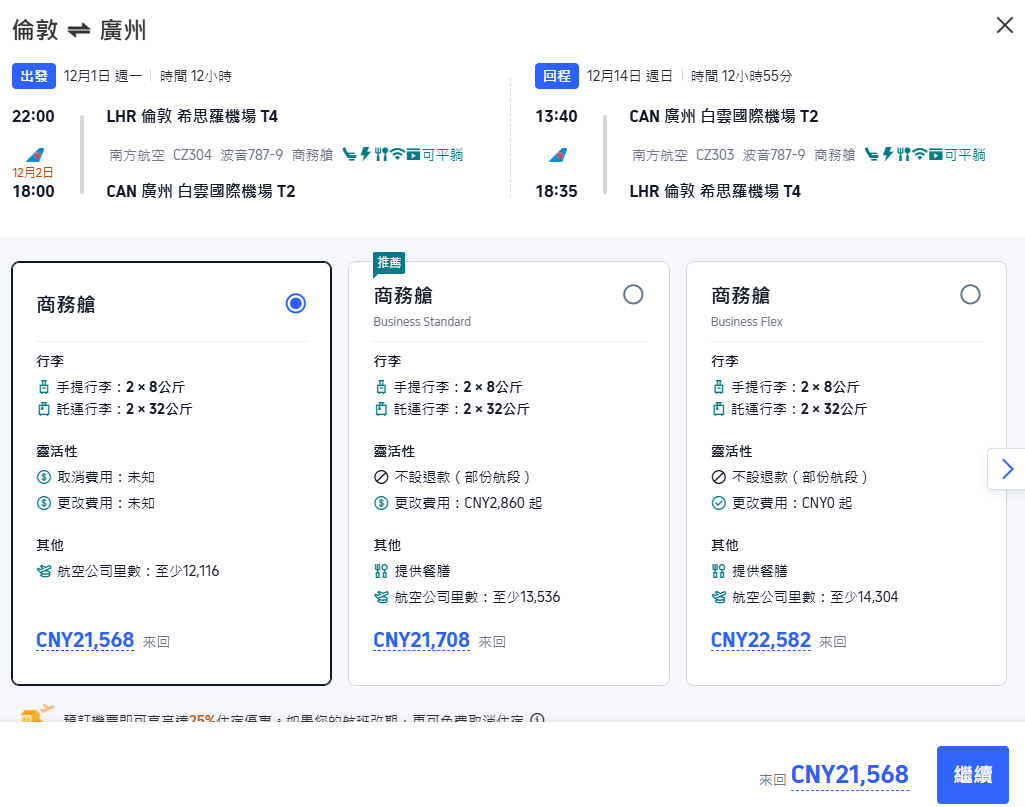Click the non-refundable icon in the Business Flex card
This screenshot has width=1025, height=807.
tap(718, 477)
